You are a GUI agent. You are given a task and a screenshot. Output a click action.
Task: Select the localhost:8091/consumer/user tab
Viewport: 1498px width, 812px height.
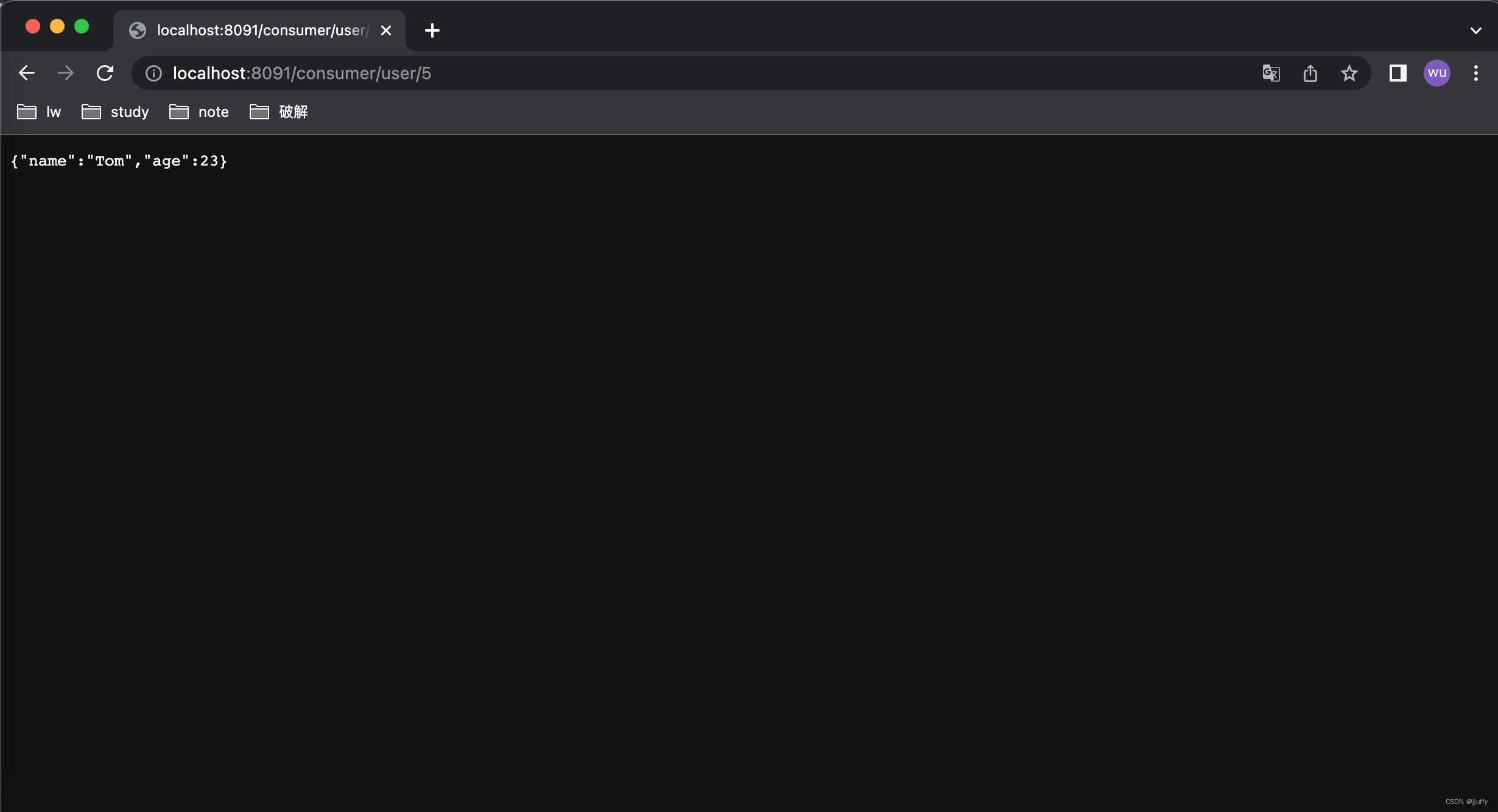[256, 30]
